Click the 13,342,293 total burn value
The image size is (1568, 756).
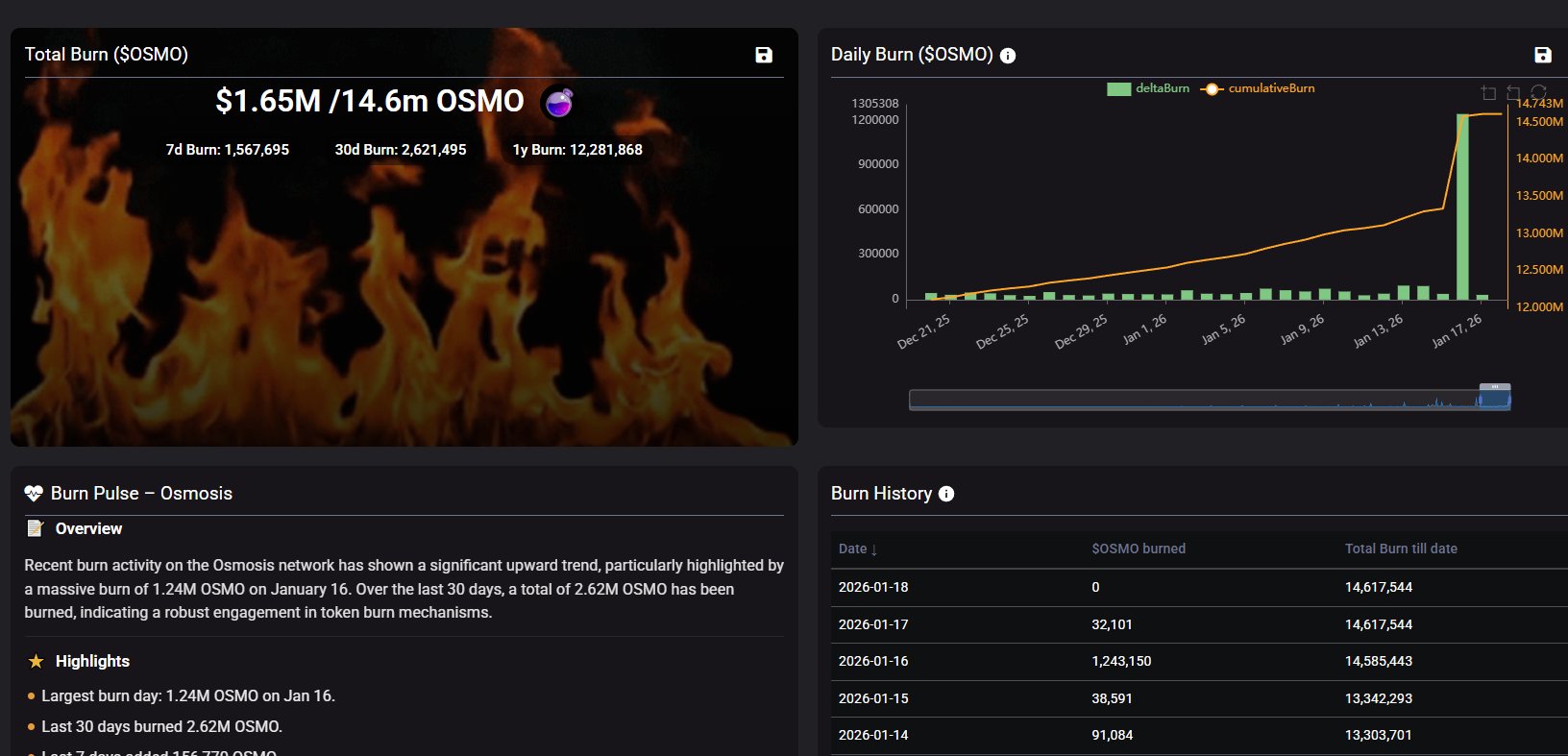[1379, 698]
